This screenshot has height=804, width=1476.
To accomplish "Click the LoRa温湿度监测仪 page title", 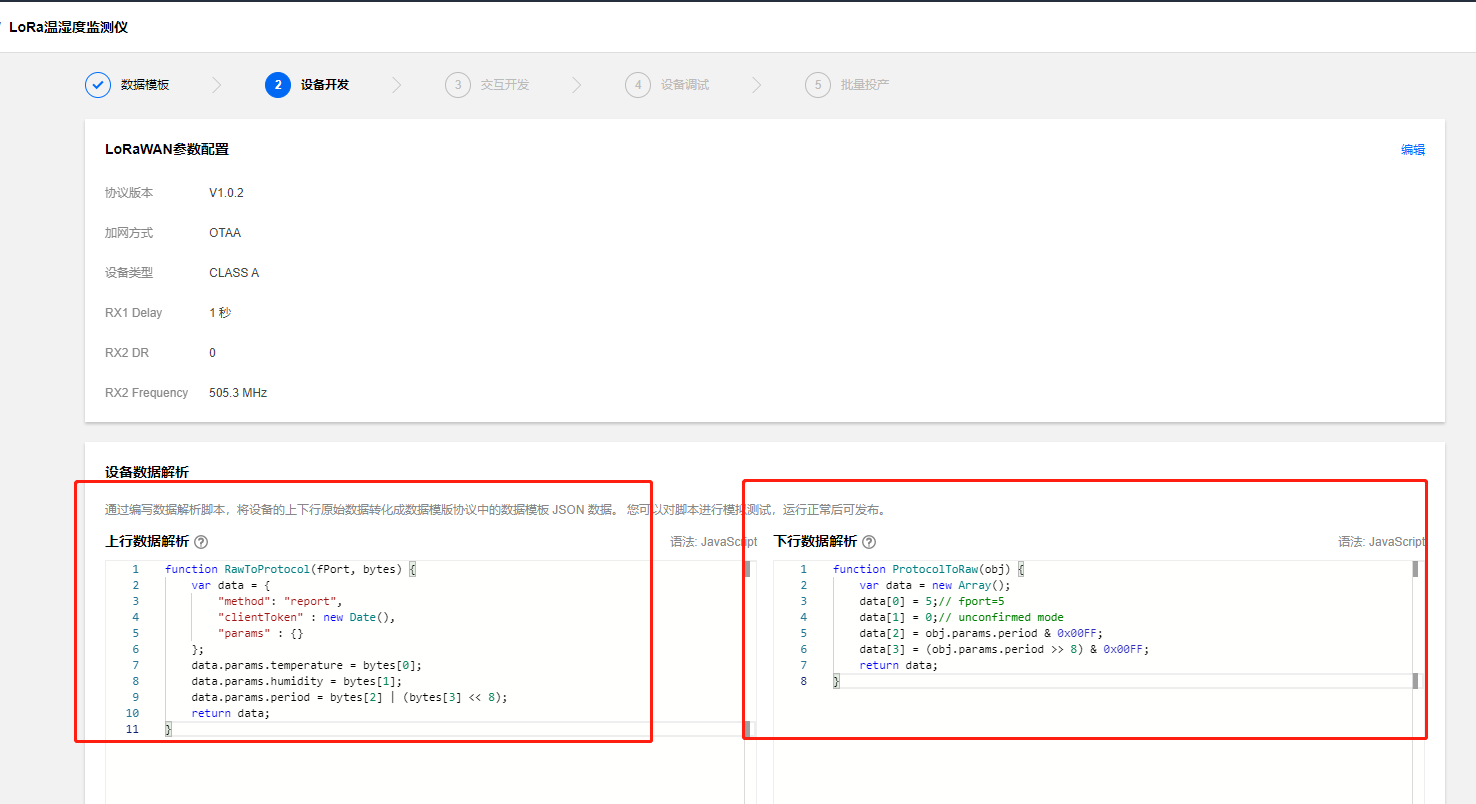I will pyautogui.click(x=68, y=27).
